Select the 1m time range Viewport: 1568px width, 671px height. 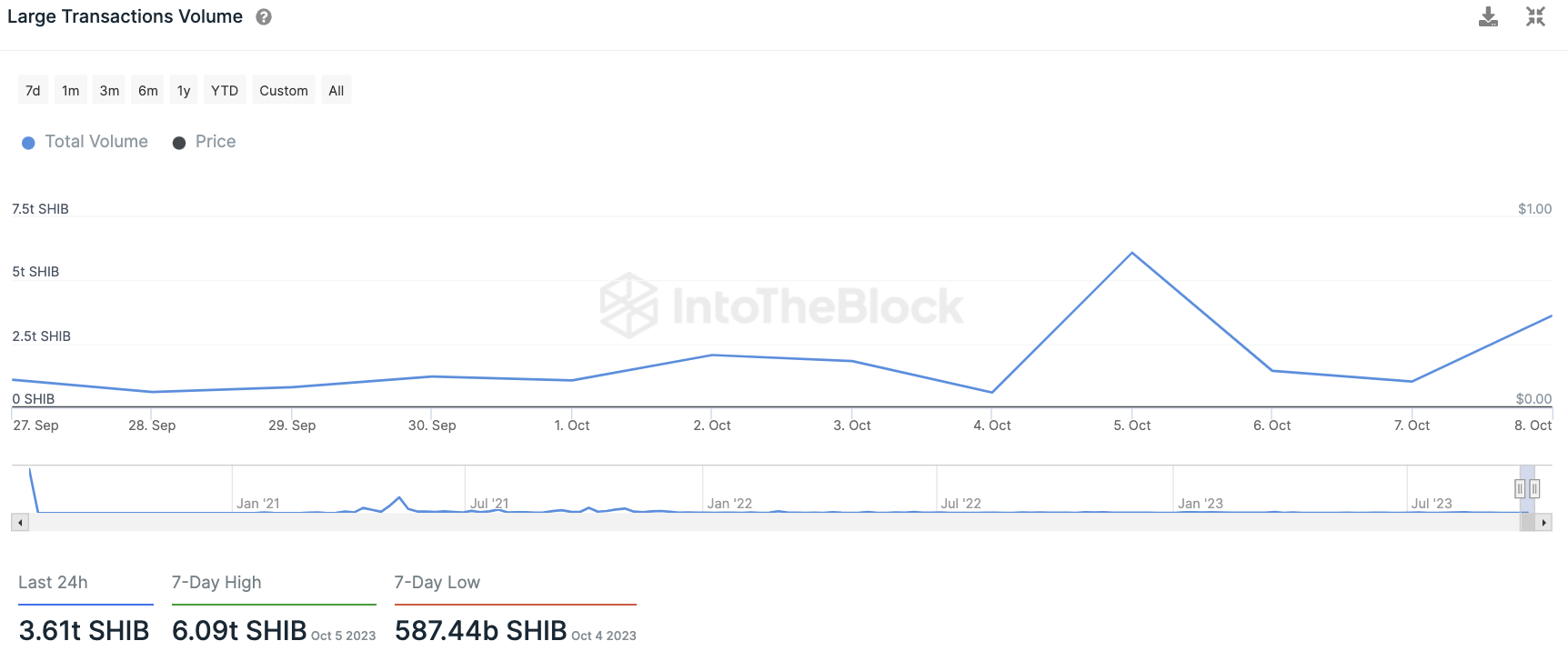click(x=71, y=91)
